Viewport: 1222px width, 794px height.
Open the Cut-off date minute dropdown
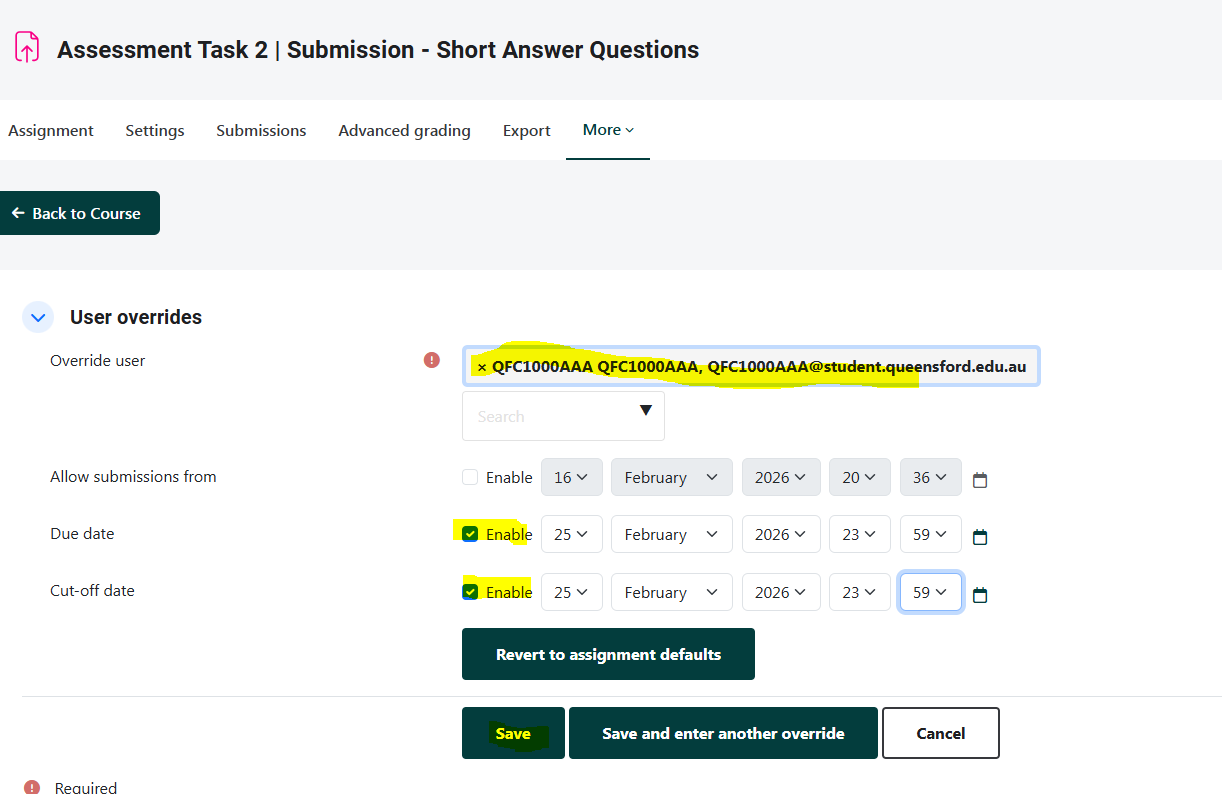tap(930, 592)
